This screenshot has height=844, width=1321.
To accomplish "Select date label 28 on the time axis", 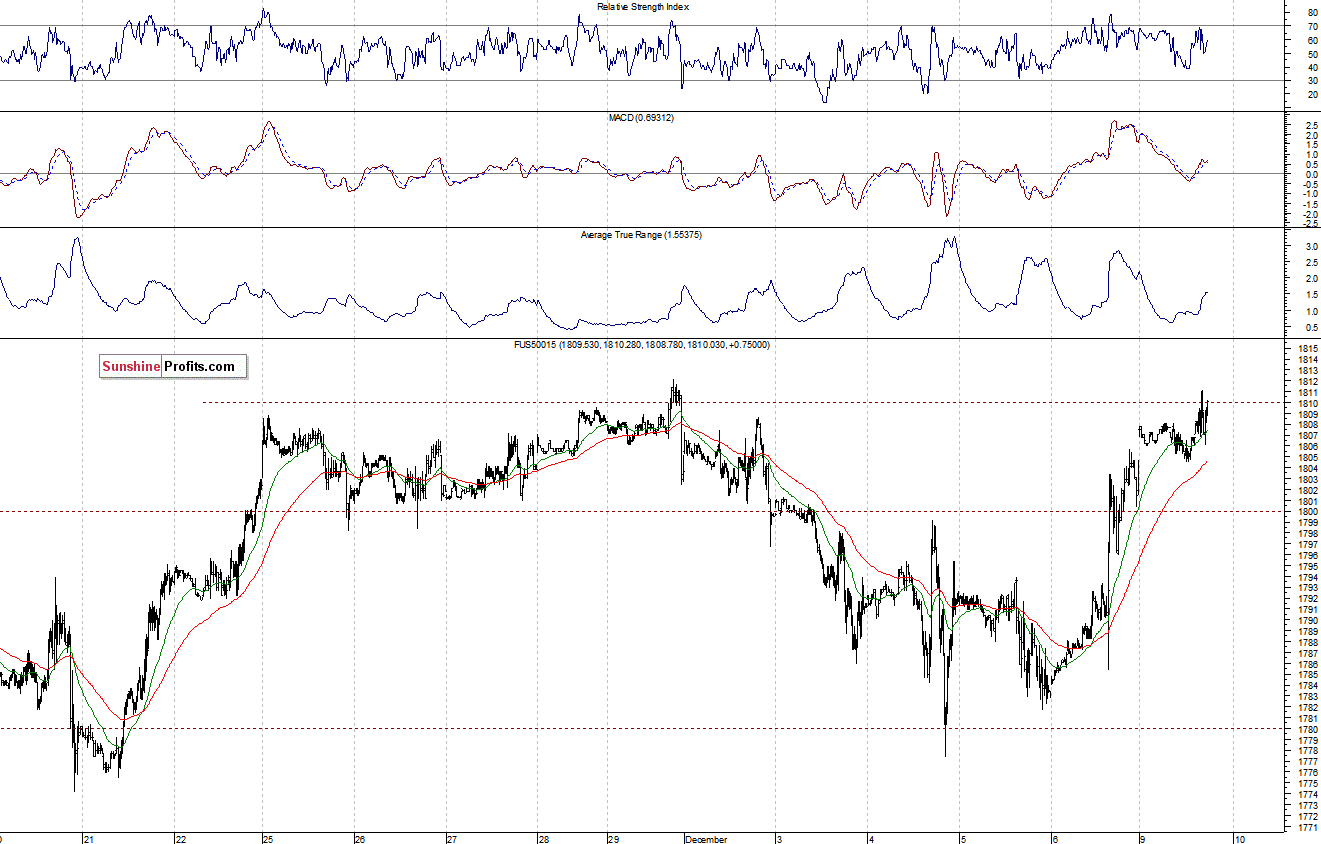I will [543, 839].
